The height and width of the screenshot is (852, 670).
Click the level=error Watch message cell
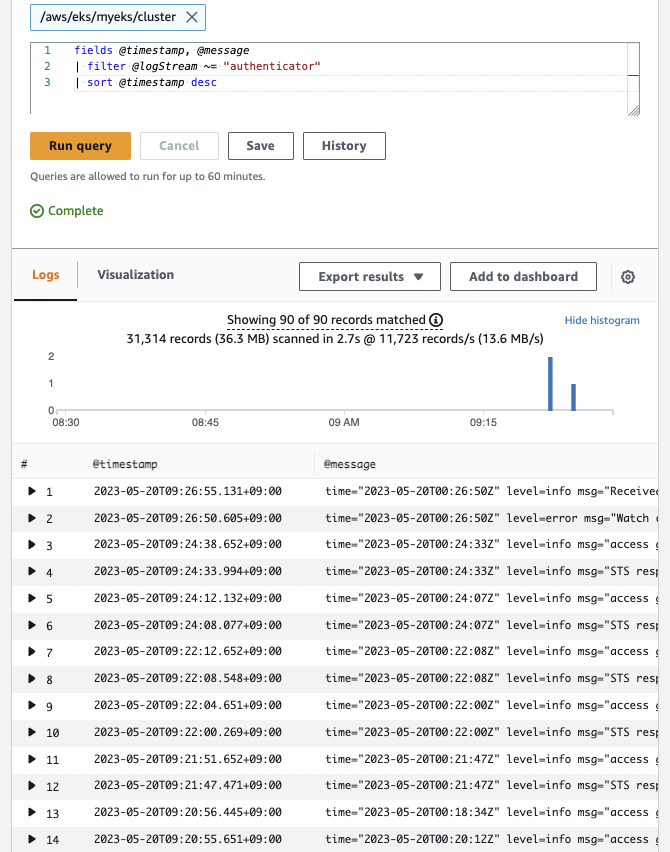(491, 518)
